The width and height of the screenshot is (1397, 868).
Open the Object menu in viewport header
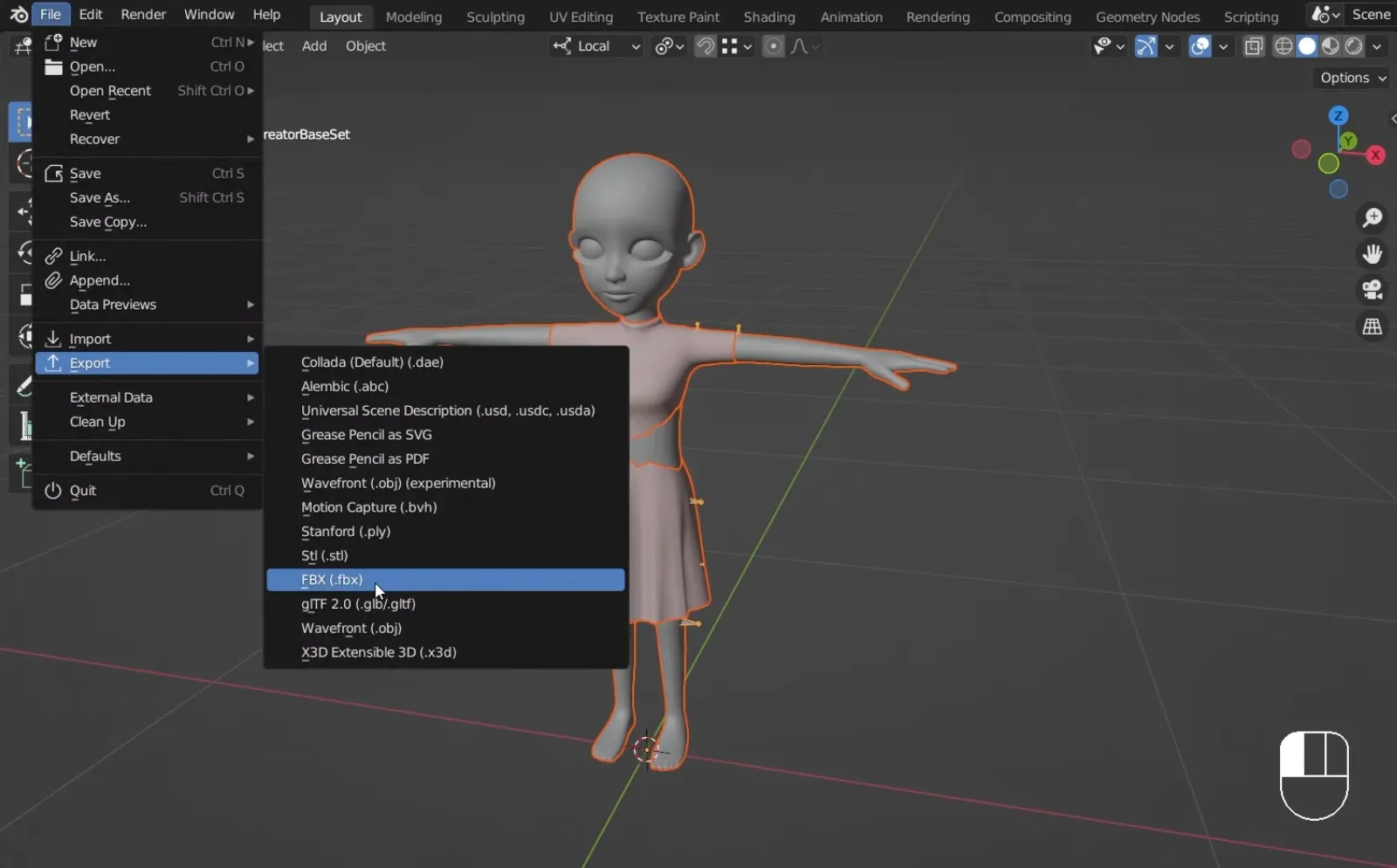(x=365, y=46)
